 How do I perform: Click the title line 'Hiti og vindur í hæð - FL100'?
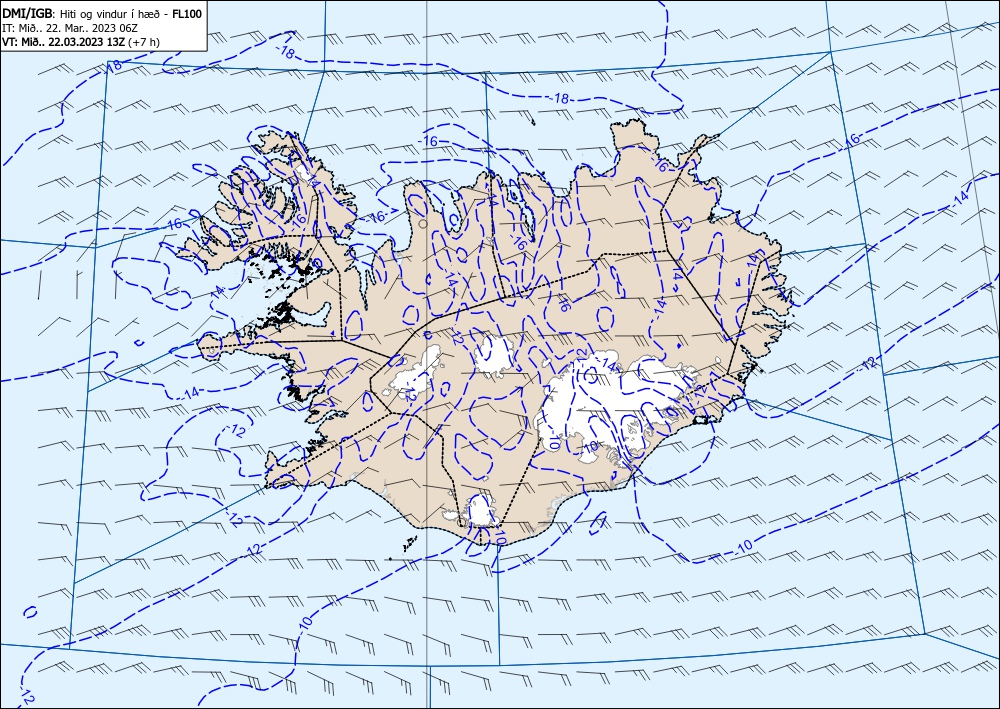(x=131, y=13)
